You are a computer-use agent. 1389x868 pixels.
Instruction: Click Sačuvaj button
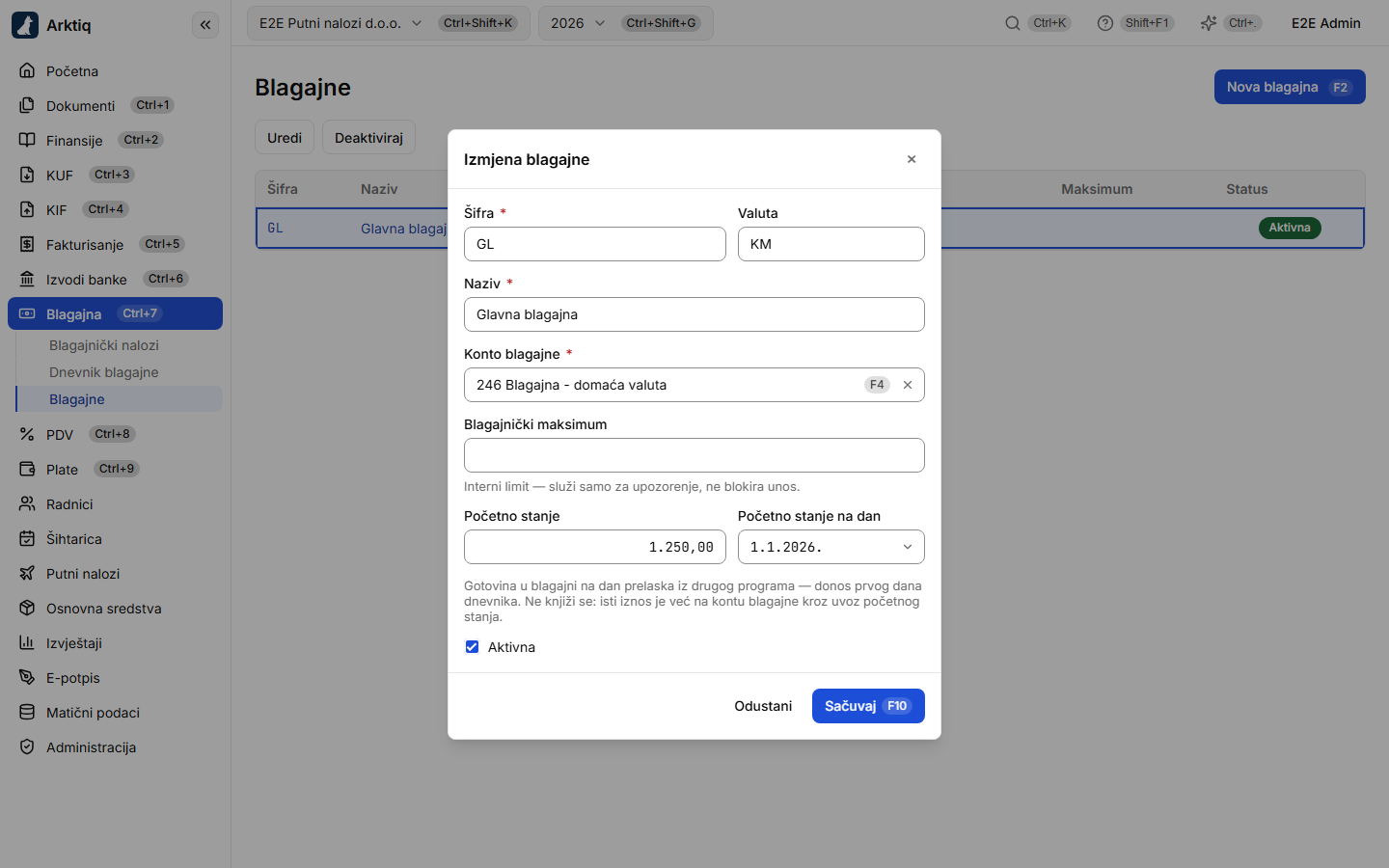(x=868, y=706)
